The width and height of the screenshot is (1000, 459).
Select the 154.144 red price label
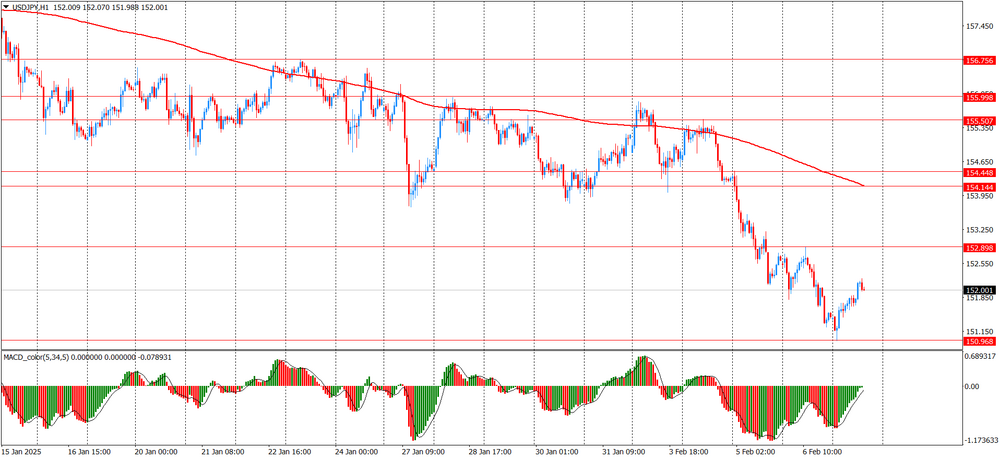tap(979, 187)
